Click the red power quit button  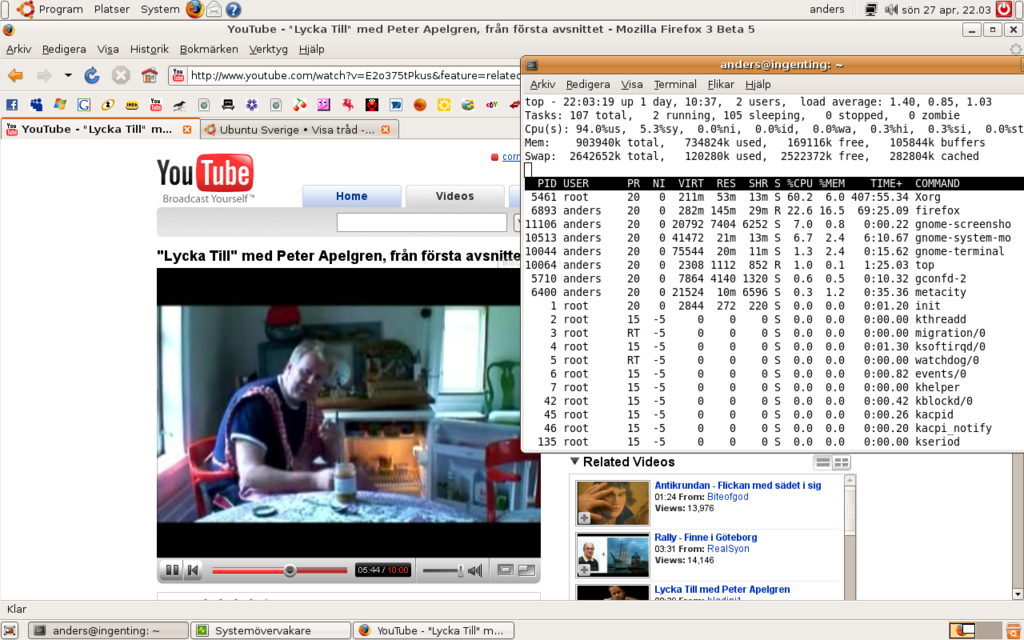pyautogui.click(x=1004, y=9)
